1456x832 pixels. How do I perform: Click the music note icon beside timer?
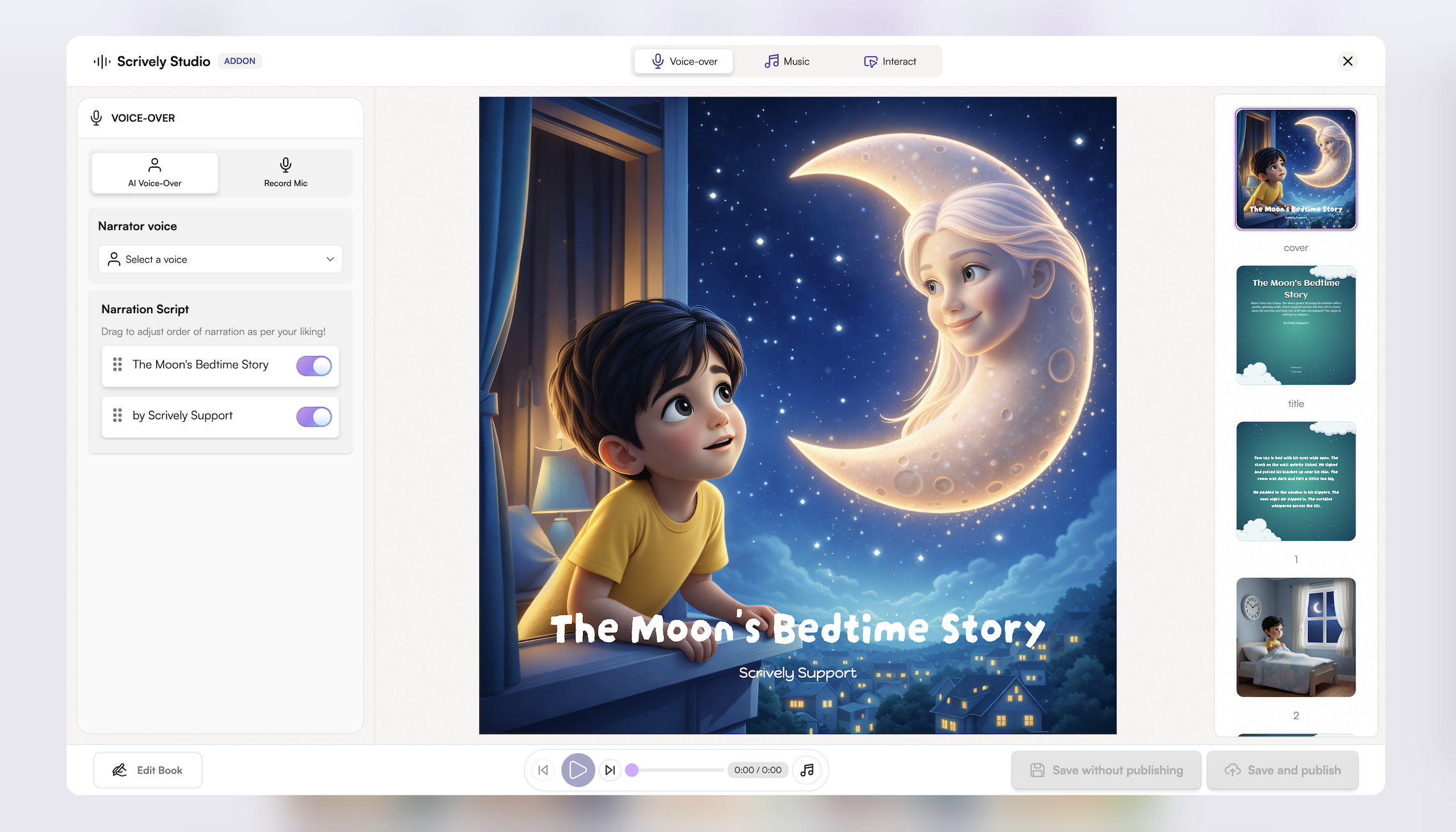807,770
